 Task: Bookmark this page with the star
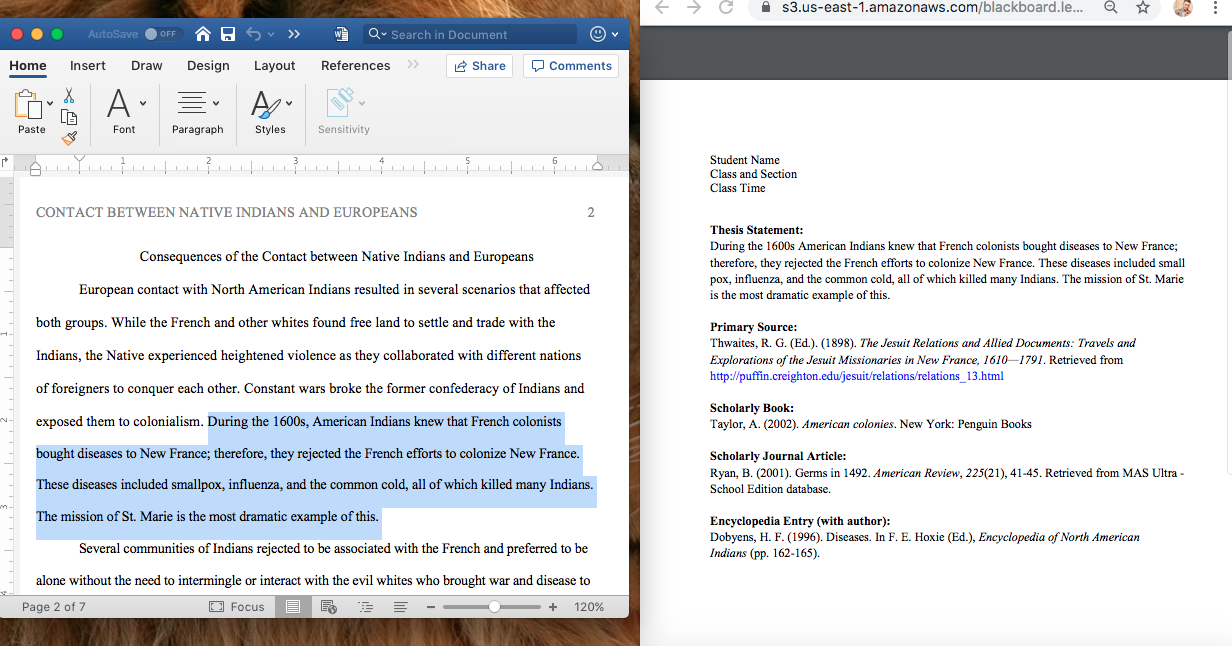click(x=1143, y=7)
